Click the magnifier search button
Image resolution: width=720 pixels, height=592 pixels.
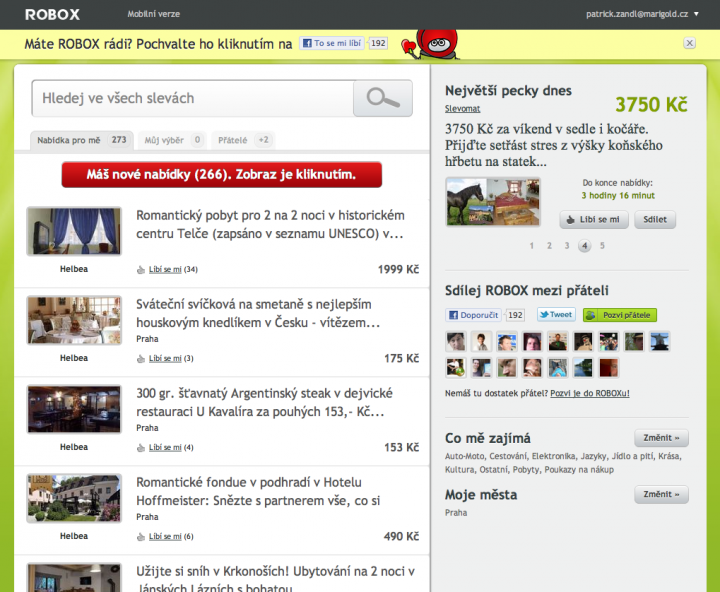click(x=383, y=98)
